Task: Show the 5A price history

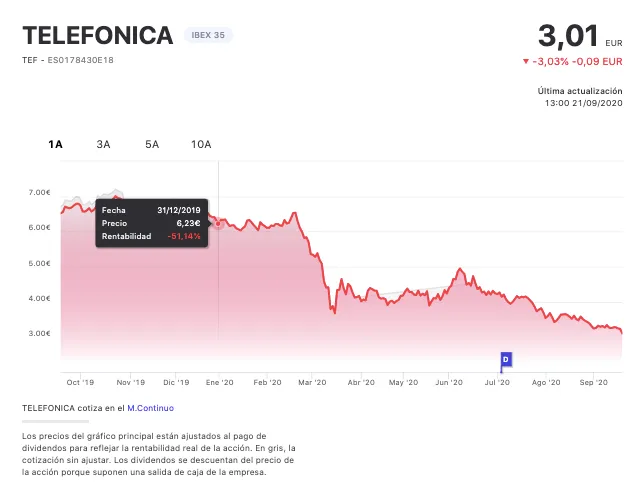Action: click(x=152, y=144)
